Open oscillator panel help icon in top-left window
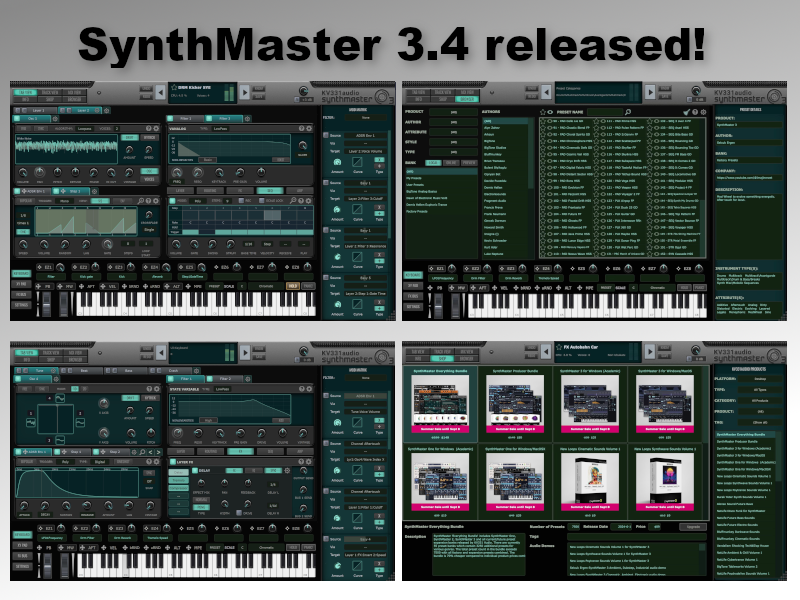800x600 pixels. (149, 129)
